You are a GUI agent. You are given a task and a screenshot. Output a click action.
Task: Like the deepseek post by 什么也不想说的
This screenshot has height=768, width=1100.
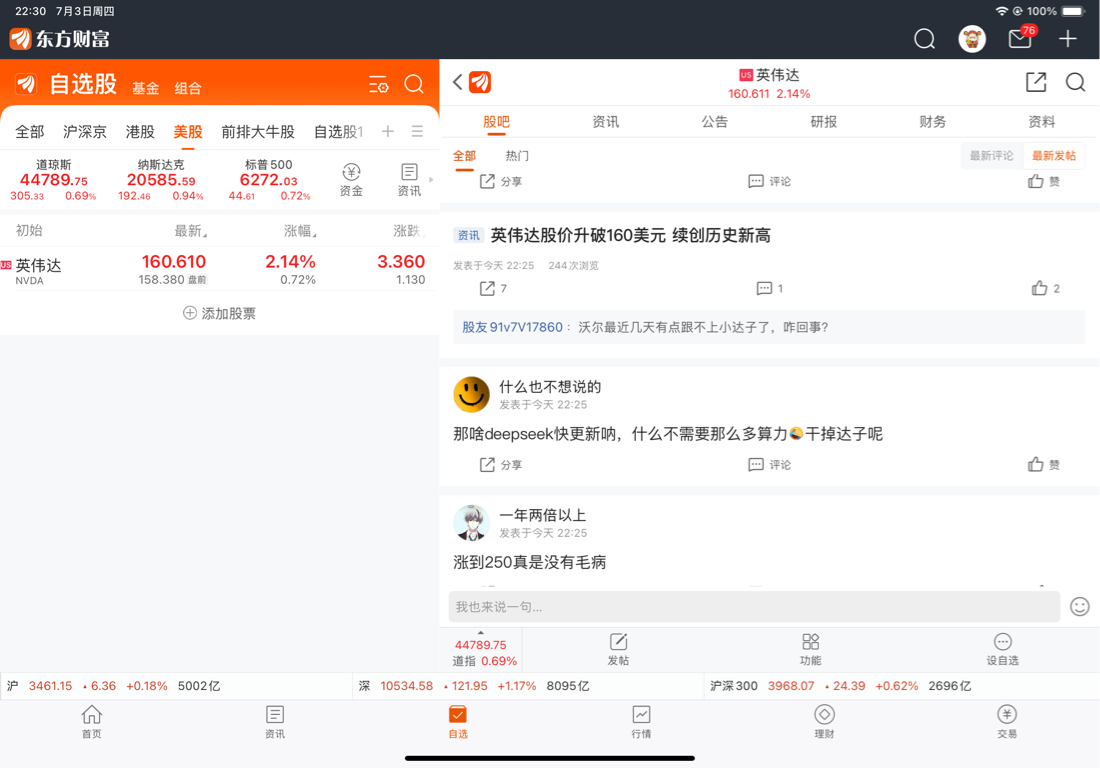pos(1044,464)
